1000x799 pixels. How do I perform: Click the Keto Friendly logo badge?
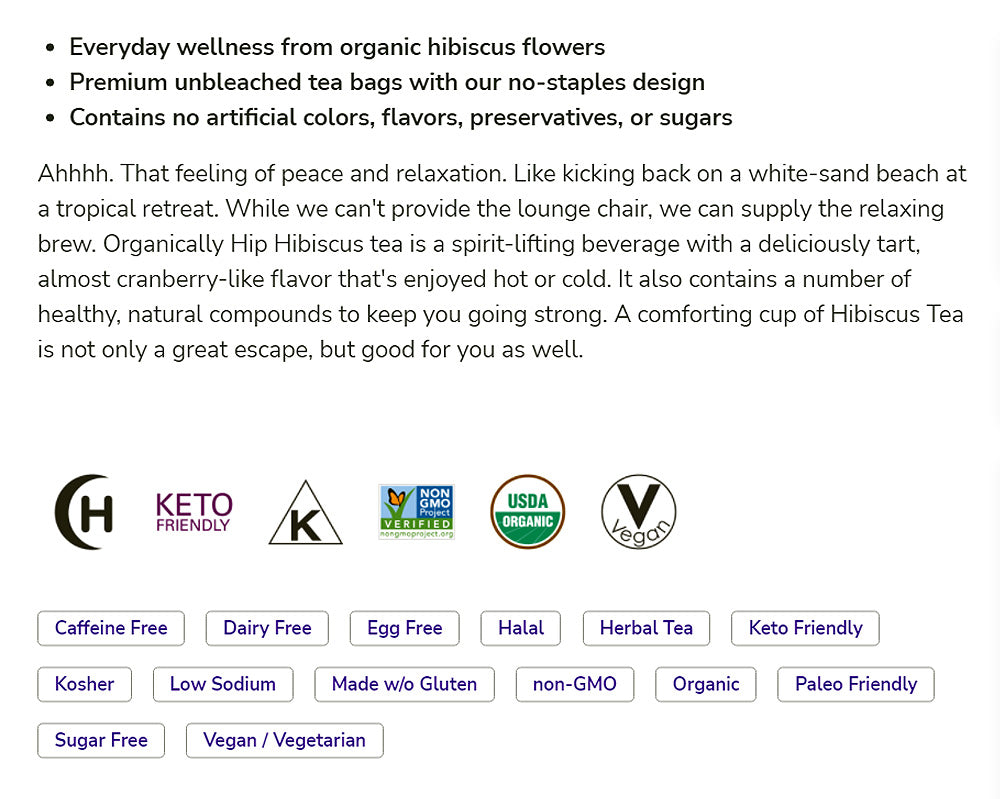tap(194, 512)
